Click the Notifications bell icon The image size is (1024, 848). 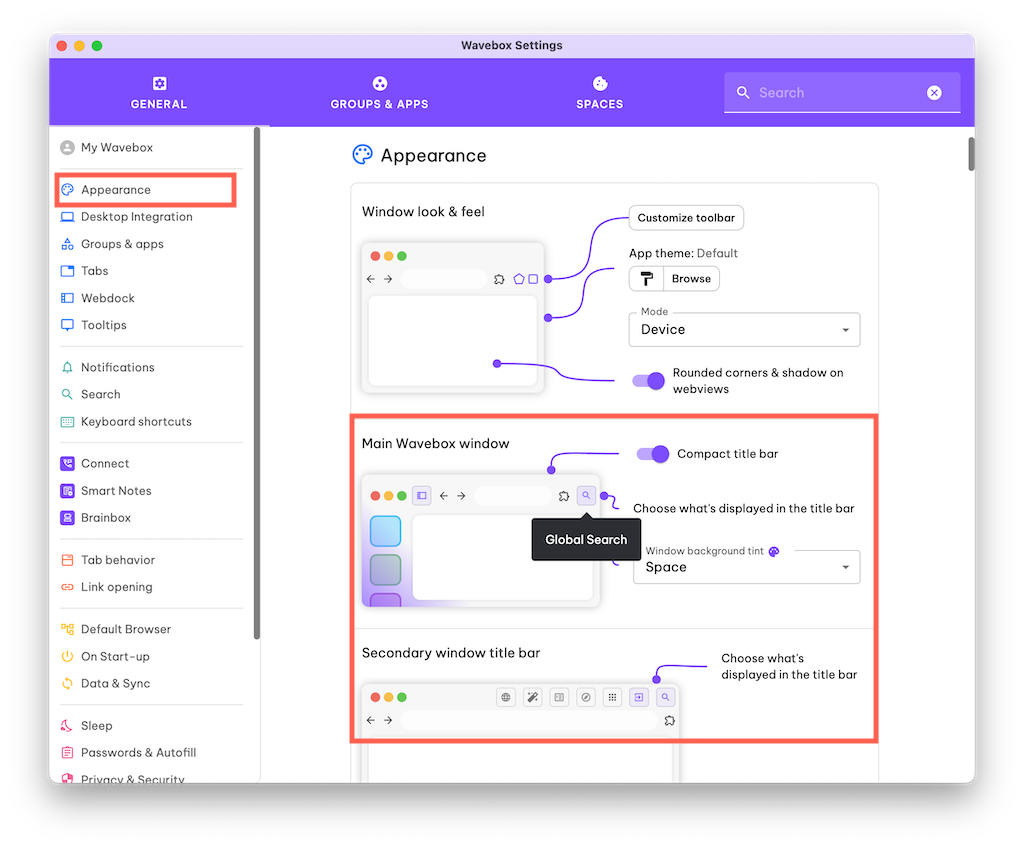pyautogui.click(x=67, y=368)
